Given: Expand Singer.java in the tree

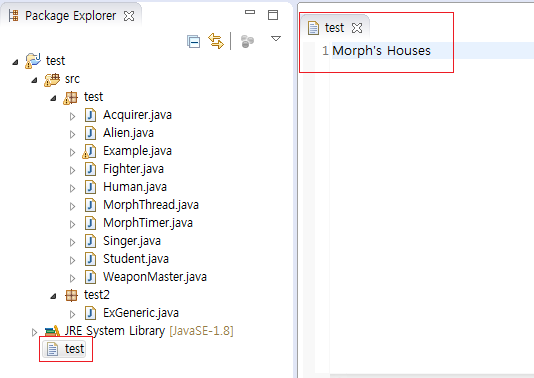Looking at the screenshot, I should [x=72, y=242].
